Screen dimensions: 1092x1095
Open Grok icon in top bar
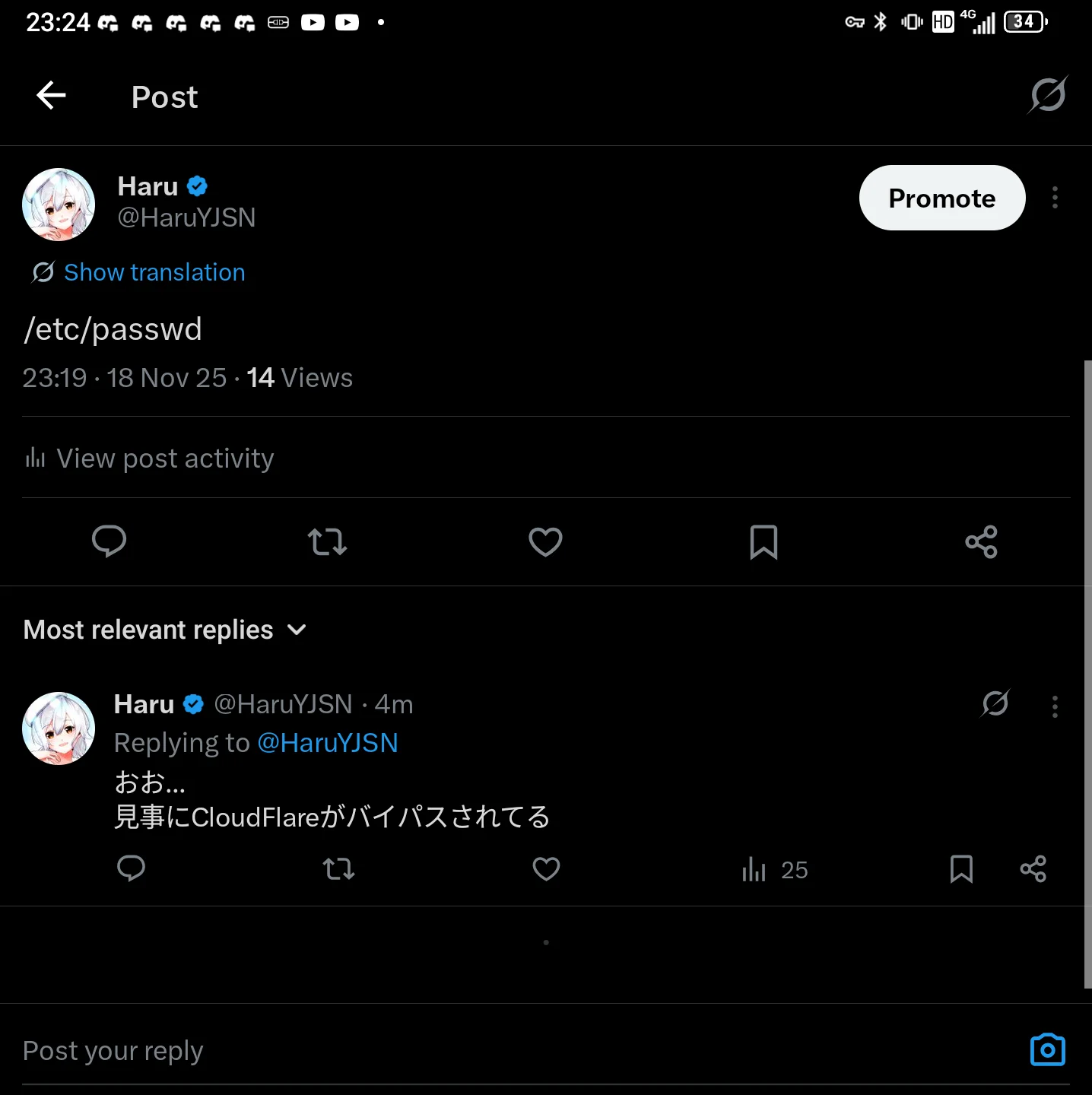pyautogui.click(x=1048, y=95)
